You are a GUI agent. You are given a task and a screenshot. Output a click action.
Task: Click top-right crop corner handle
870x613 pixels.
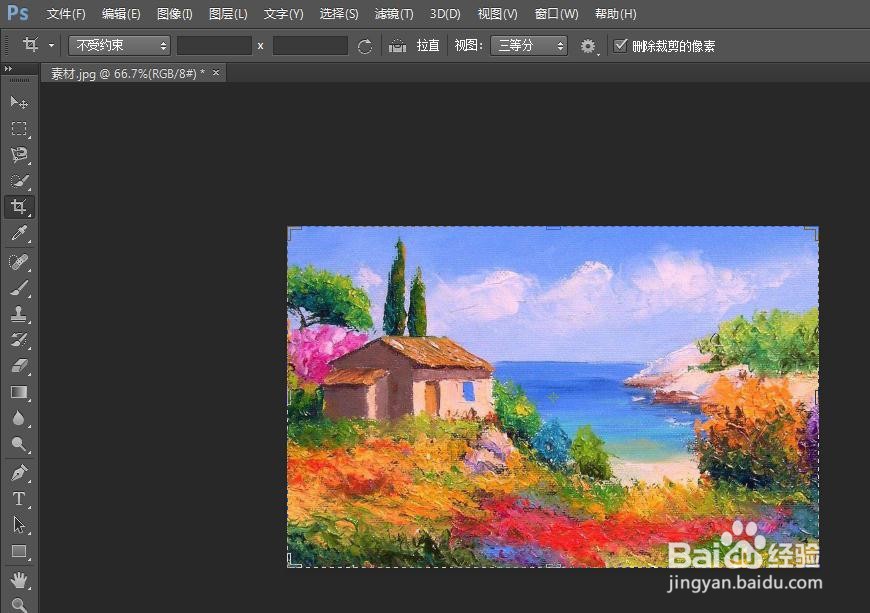[813, 232]
